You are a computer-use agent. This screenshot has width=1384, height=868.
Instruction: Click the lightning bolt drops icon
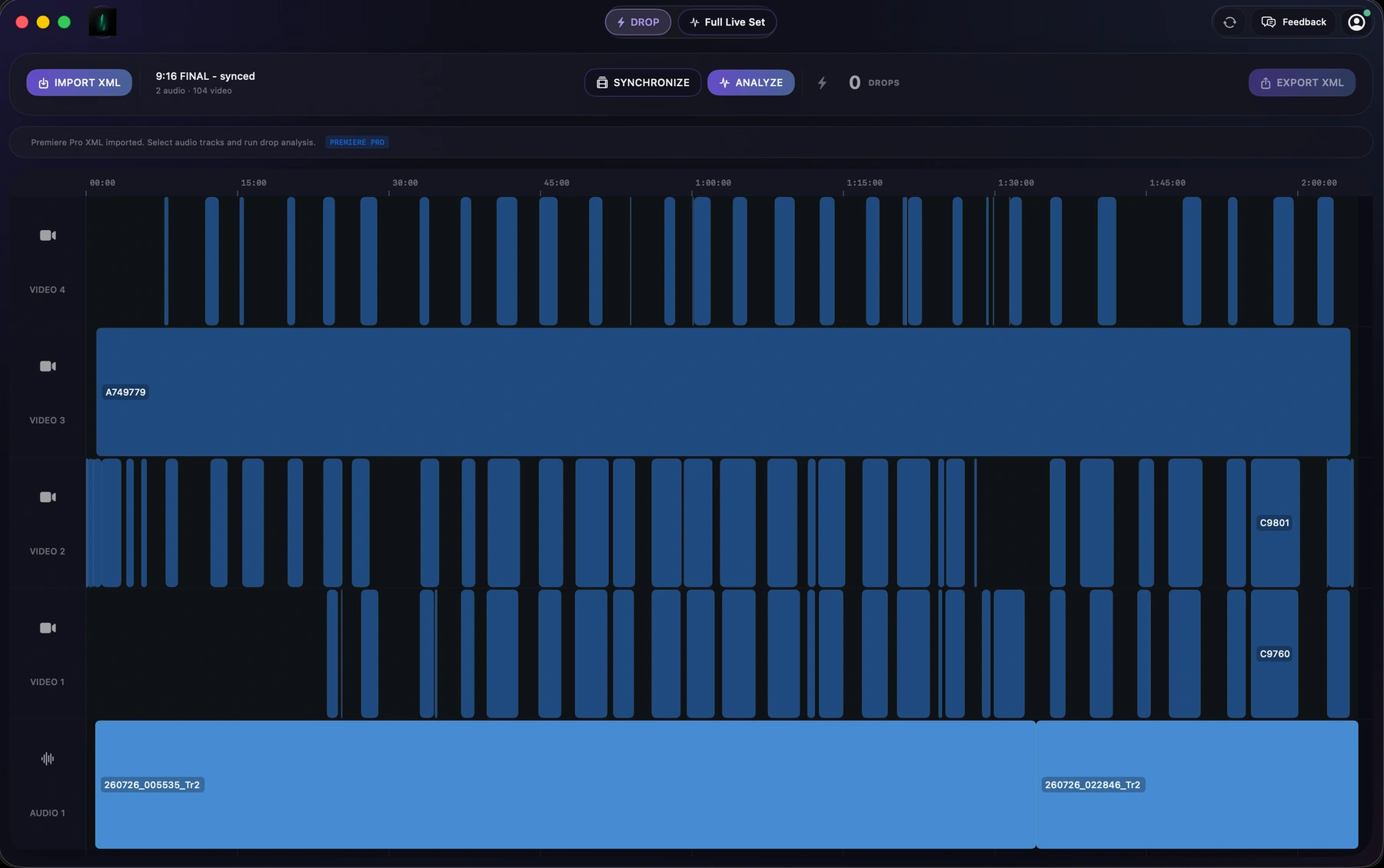tap(822, 82)
